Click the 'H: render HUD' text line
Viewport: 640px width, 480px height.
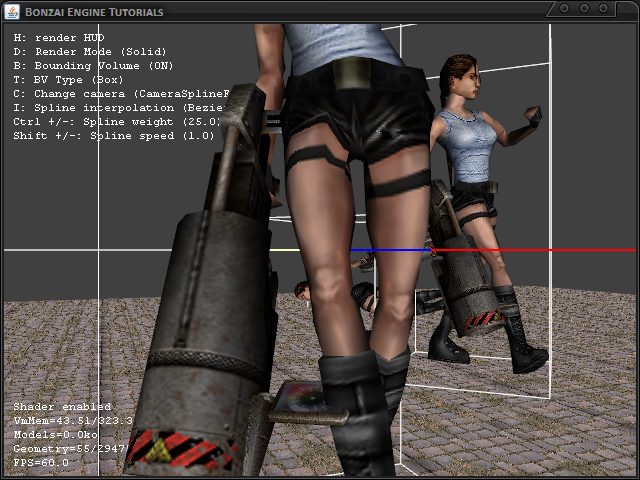pos(61,37)
